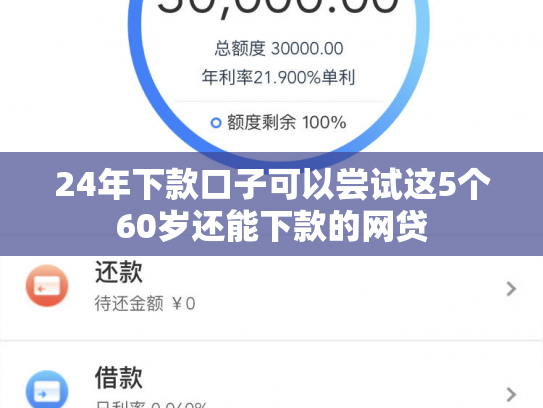
Task: Click the divider line inside quota circle
Action: [x=278, y=101]
